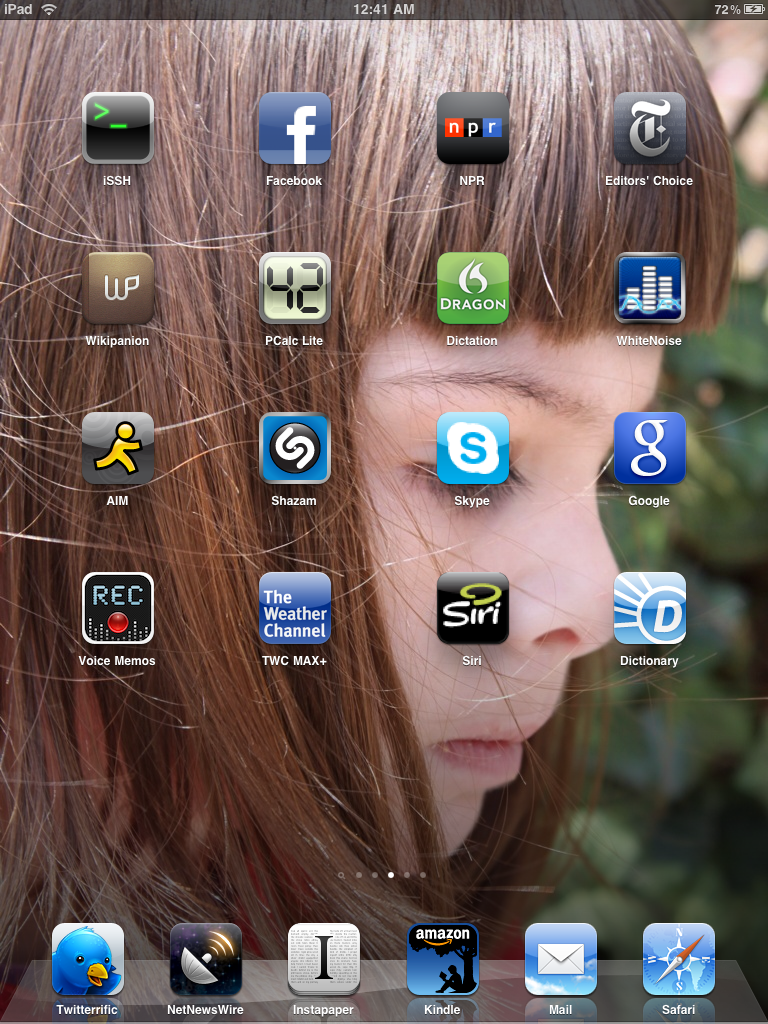Open Voice Memos recorder
Image resolution: width=768 pixels, height=1024 pixels.
point(118,608)
